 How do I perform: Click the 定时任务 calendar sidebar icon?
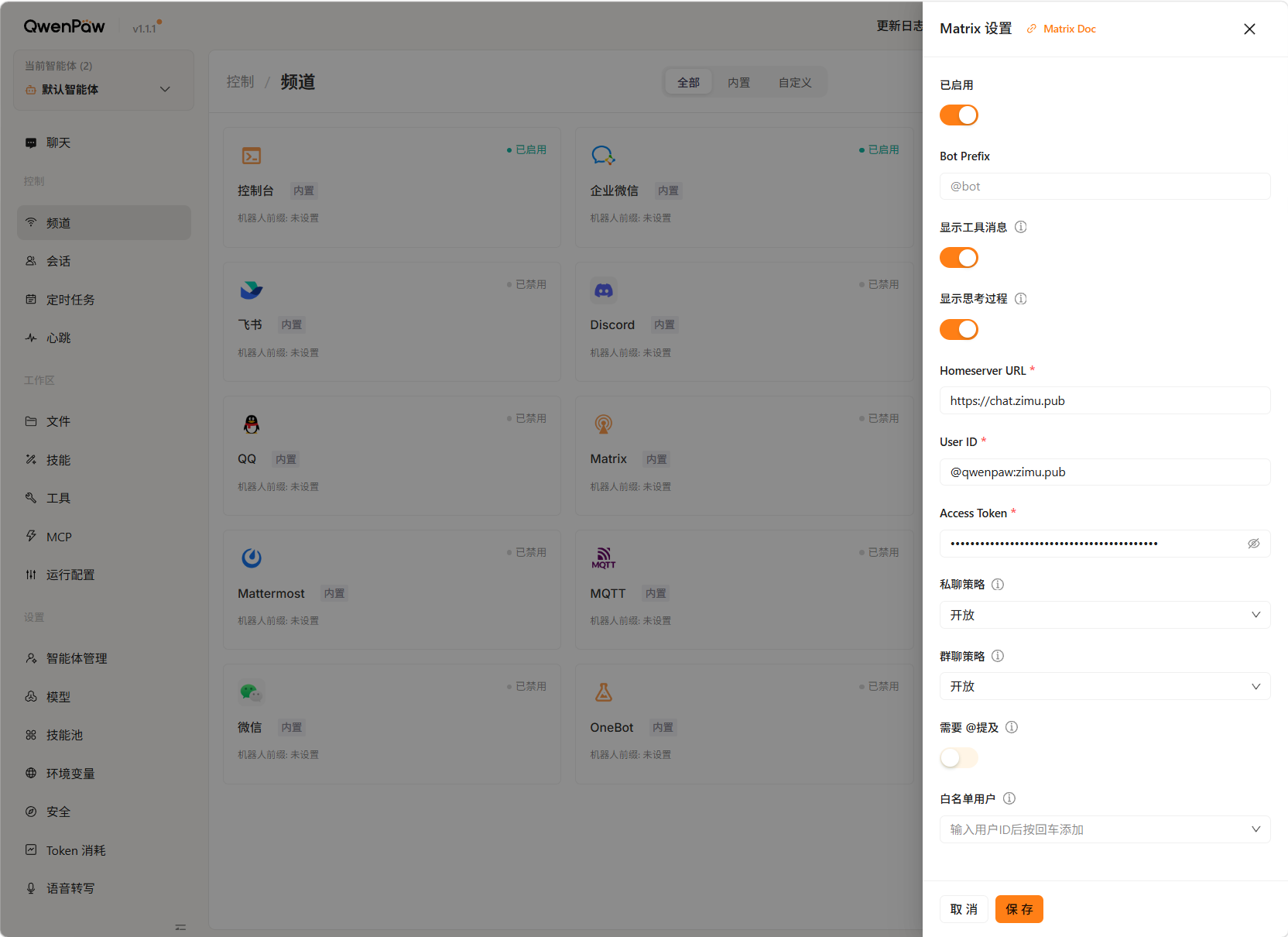[31, 299]
